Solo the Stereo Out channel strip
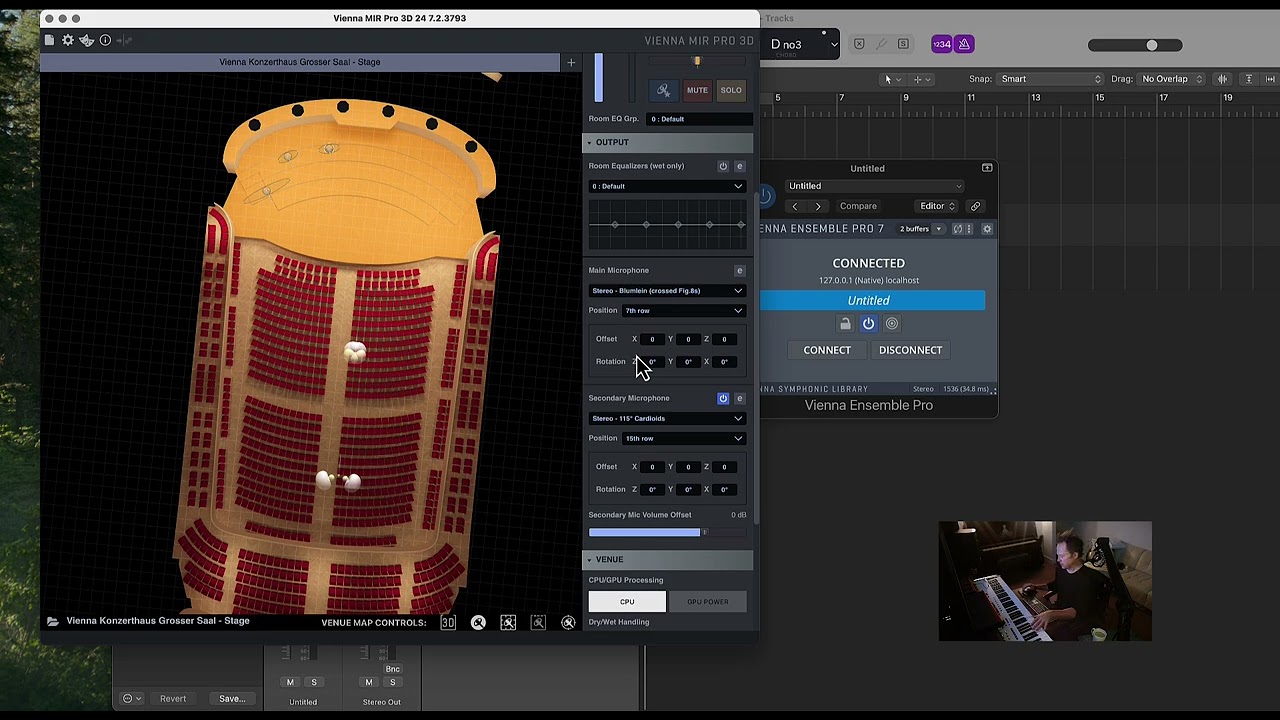1280x720 pixels. 392,682
